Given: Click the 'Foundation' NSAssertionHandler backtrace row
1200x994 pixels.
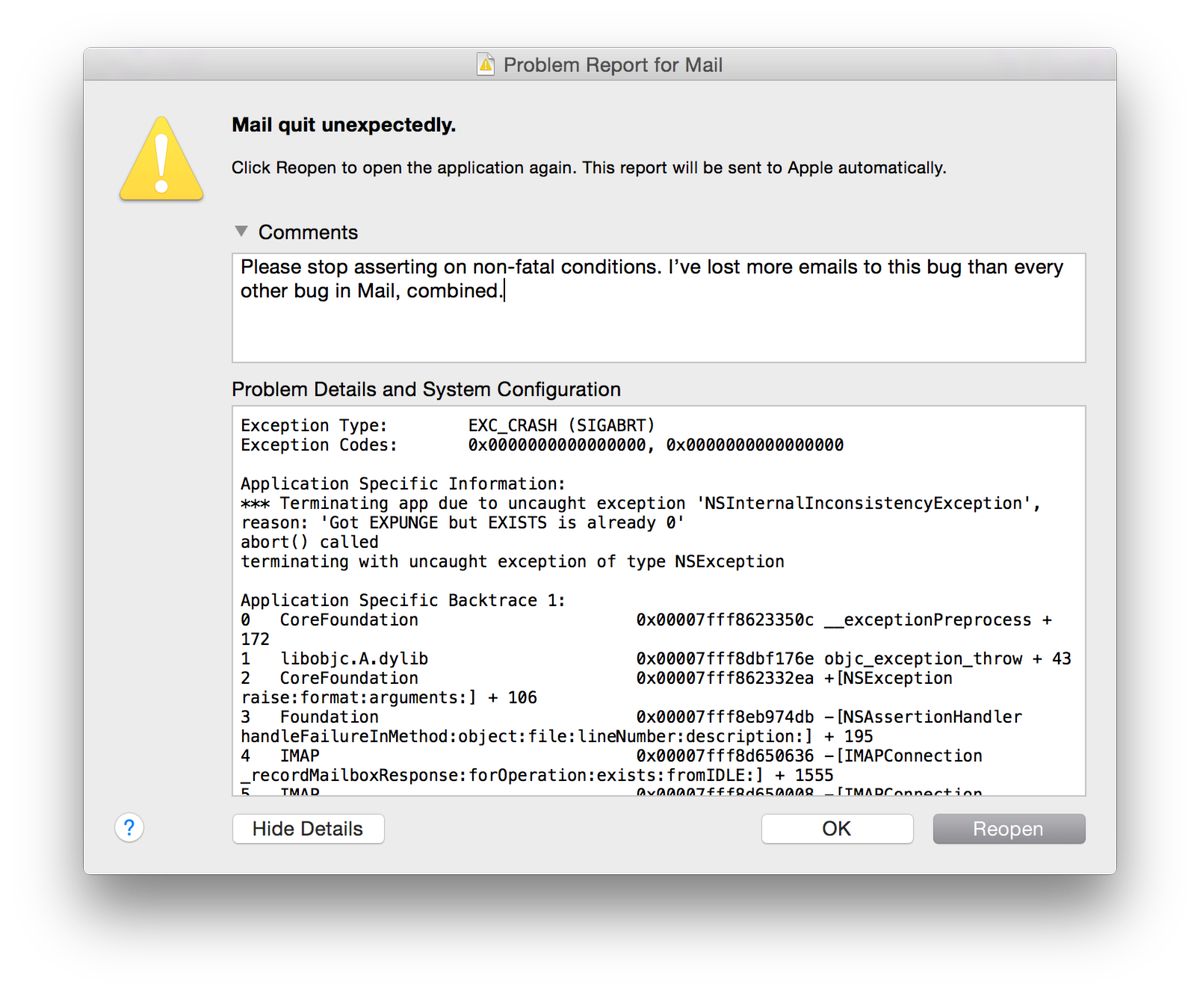Looking at the screenshot, I should click(632, 717).
